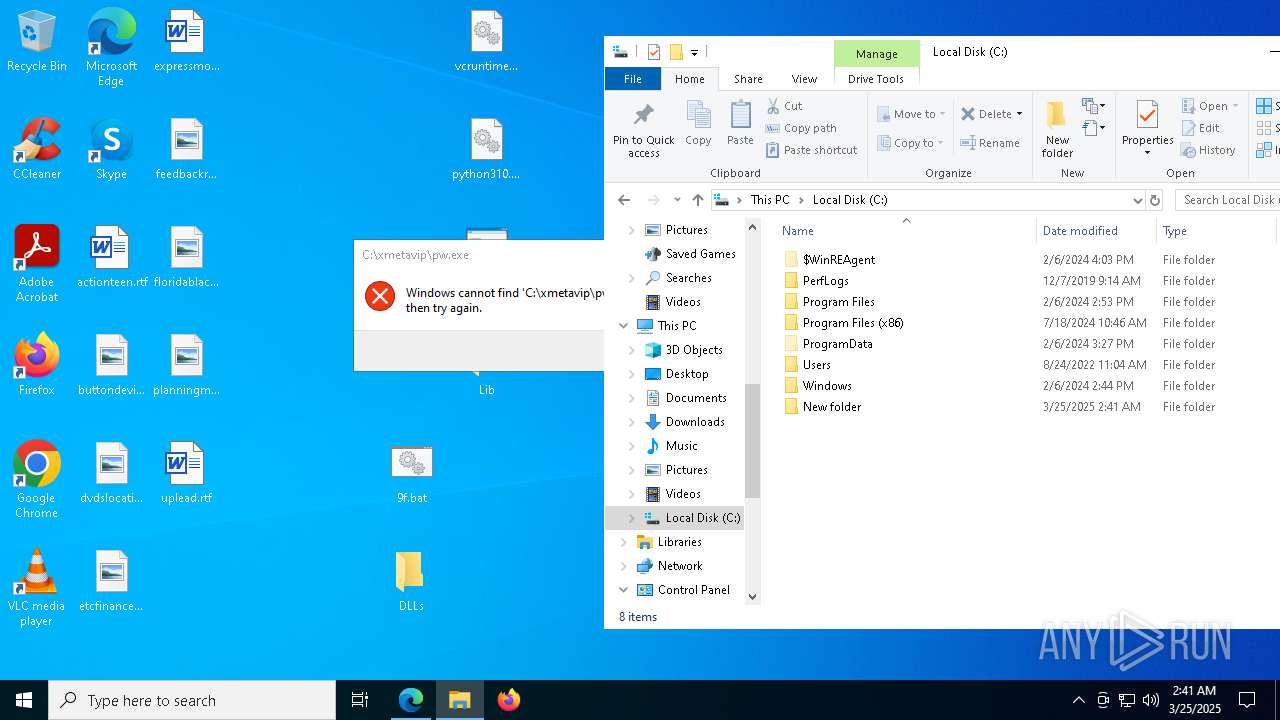The width and height of the screenshot is (1280, 720).
Task: Click This PC in address breadcrumb
Action: 769,200
